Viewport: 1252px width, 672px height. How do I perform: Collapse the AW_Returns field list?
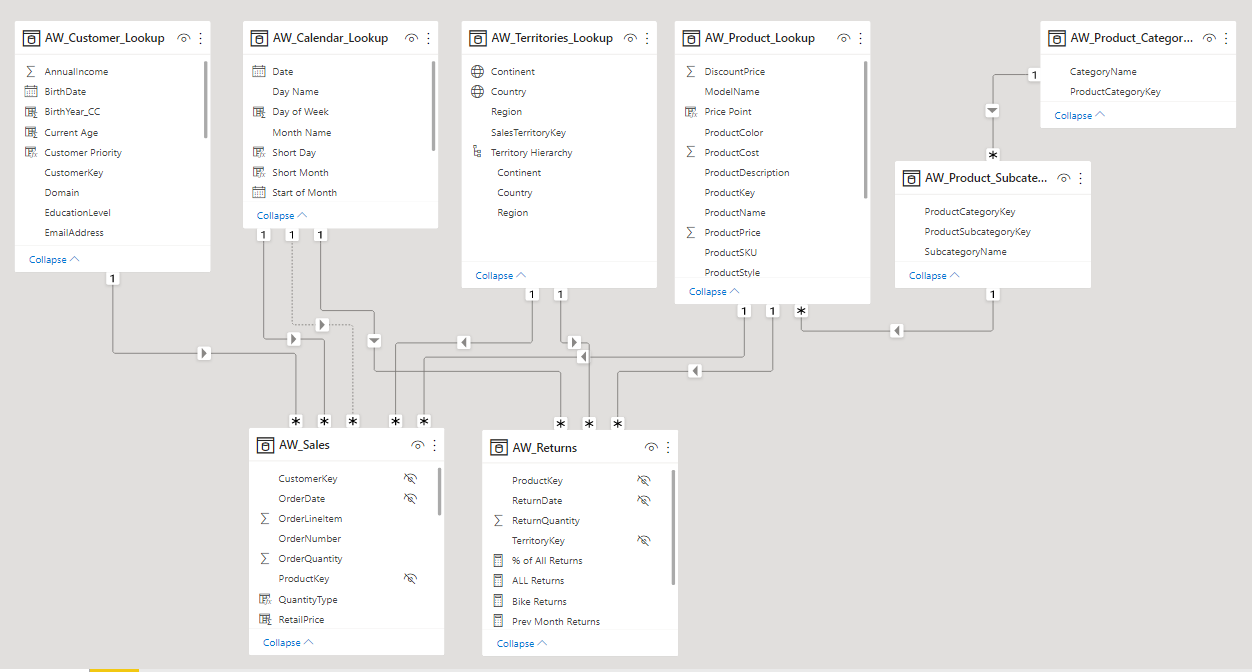(515, 643)
